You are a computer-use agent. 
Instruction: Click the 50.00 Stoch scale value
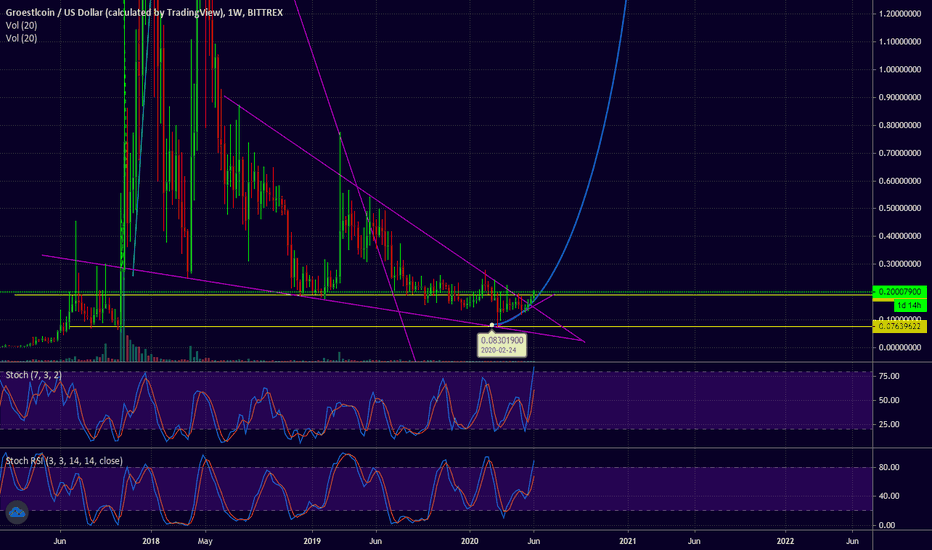[x=889, y=400]
